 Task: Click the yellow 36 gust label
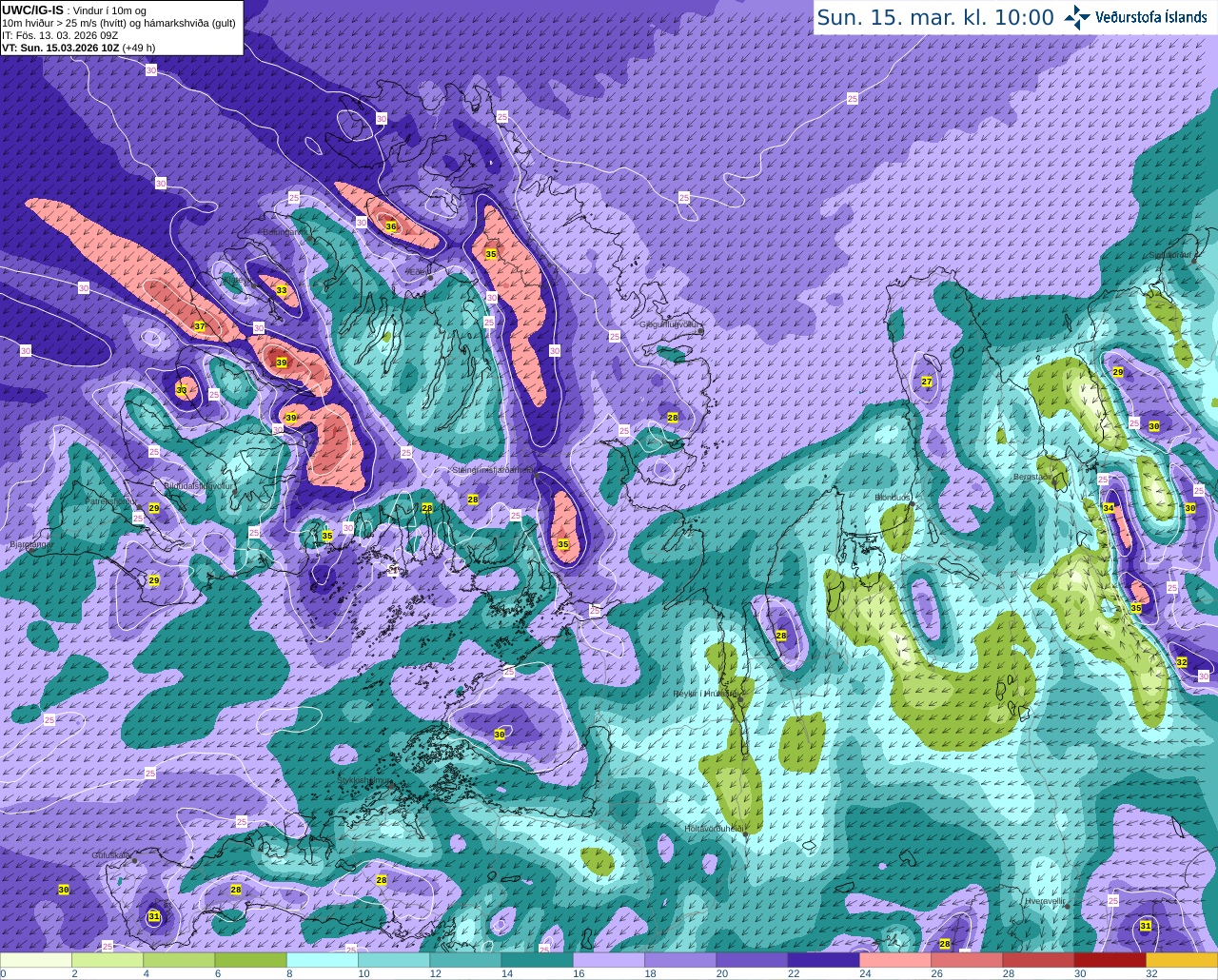[390, 226]
